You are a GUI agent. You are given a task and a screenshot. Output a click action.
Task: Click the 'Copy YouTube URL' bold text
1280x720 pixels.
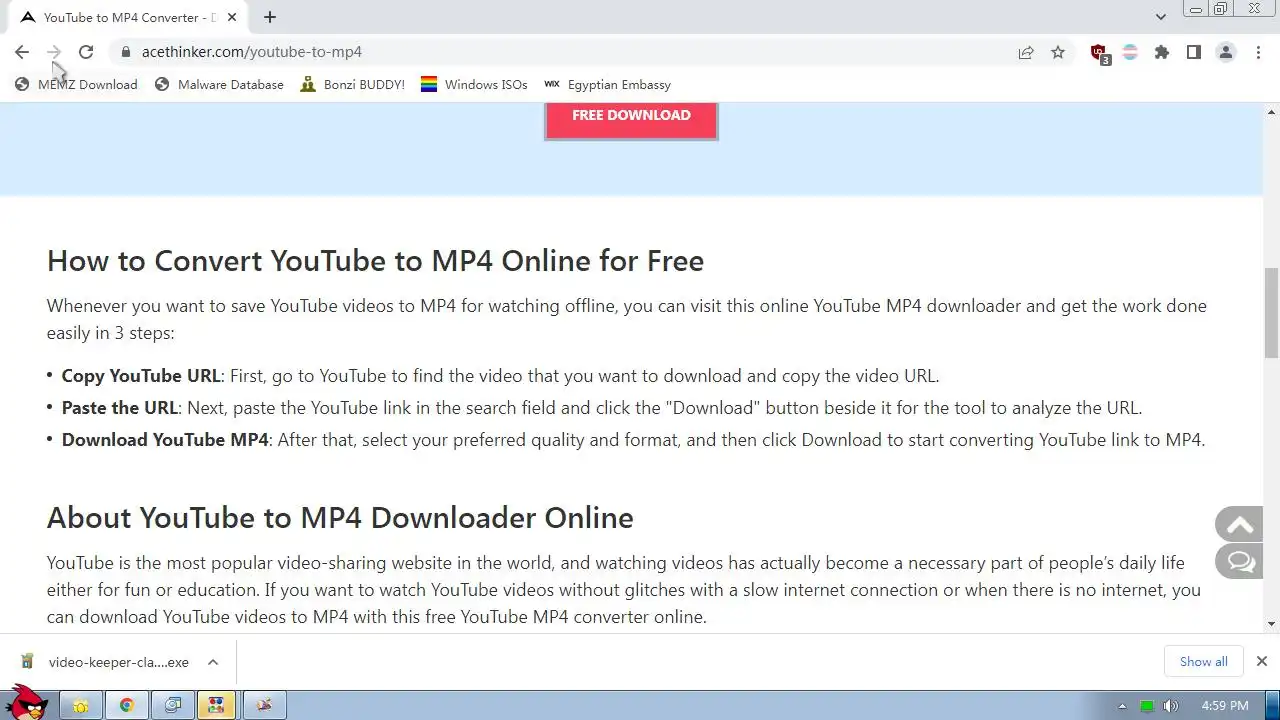coord(141,376)
